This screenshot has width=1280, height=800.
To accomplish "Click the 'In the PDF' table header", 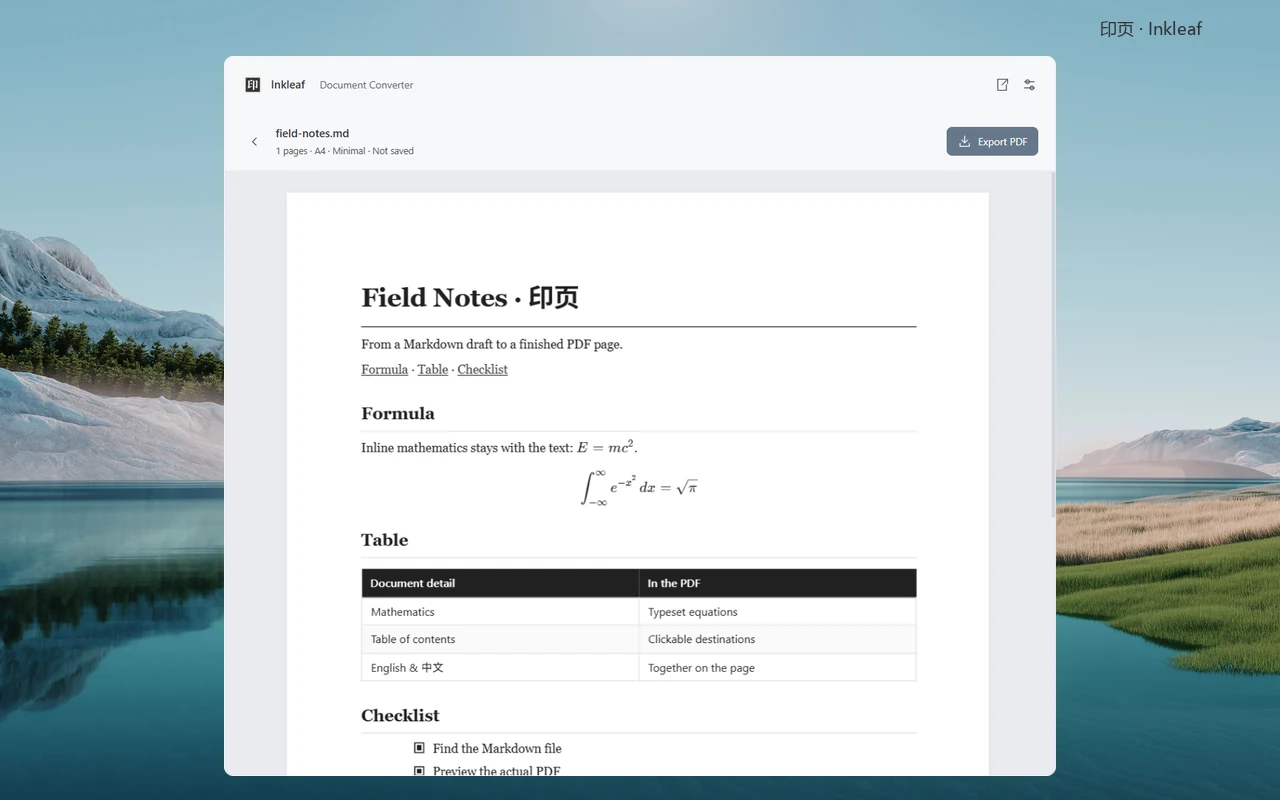I will pos(778,583).
